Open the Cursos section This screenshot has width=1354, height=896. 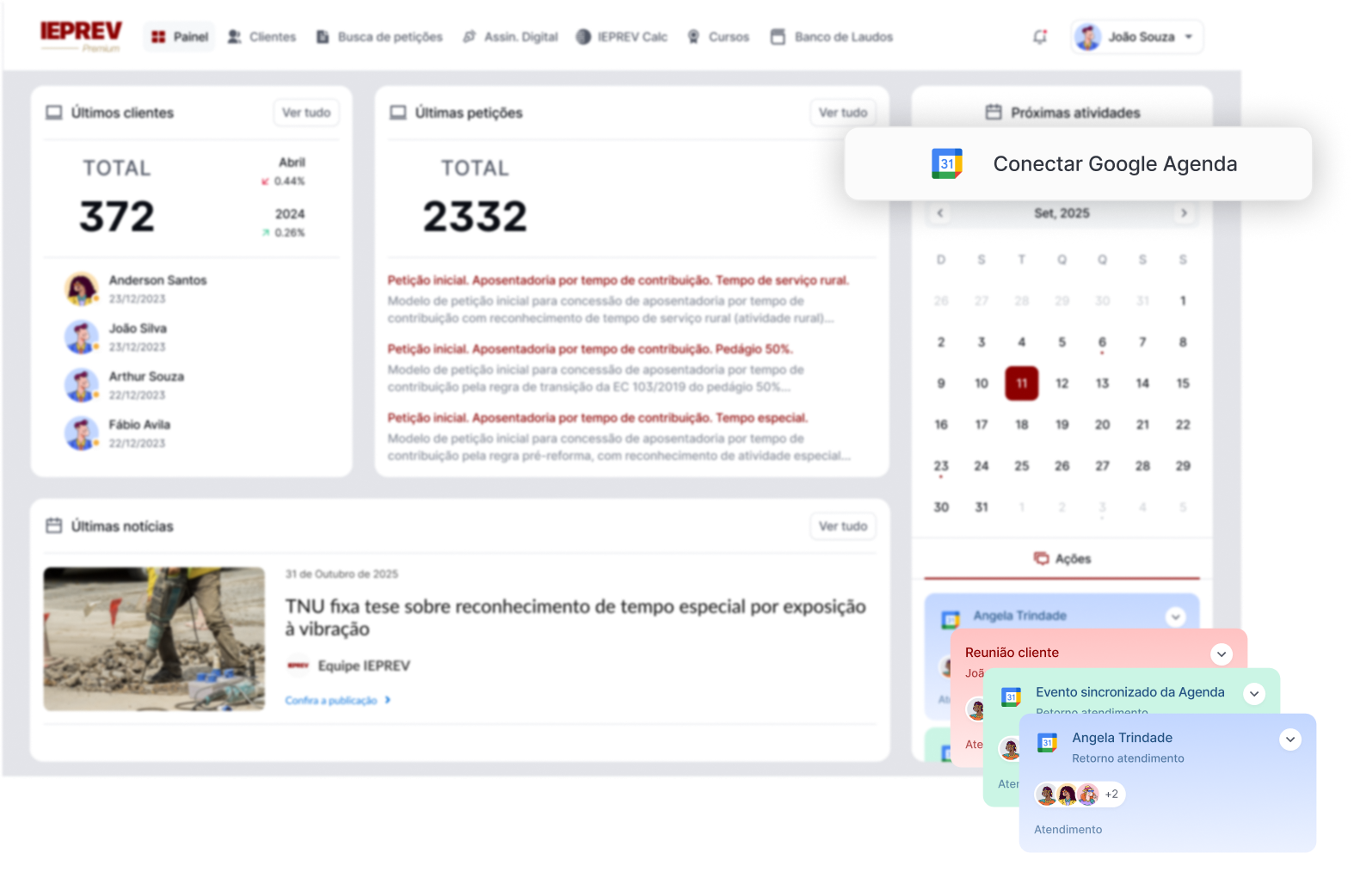718,37
